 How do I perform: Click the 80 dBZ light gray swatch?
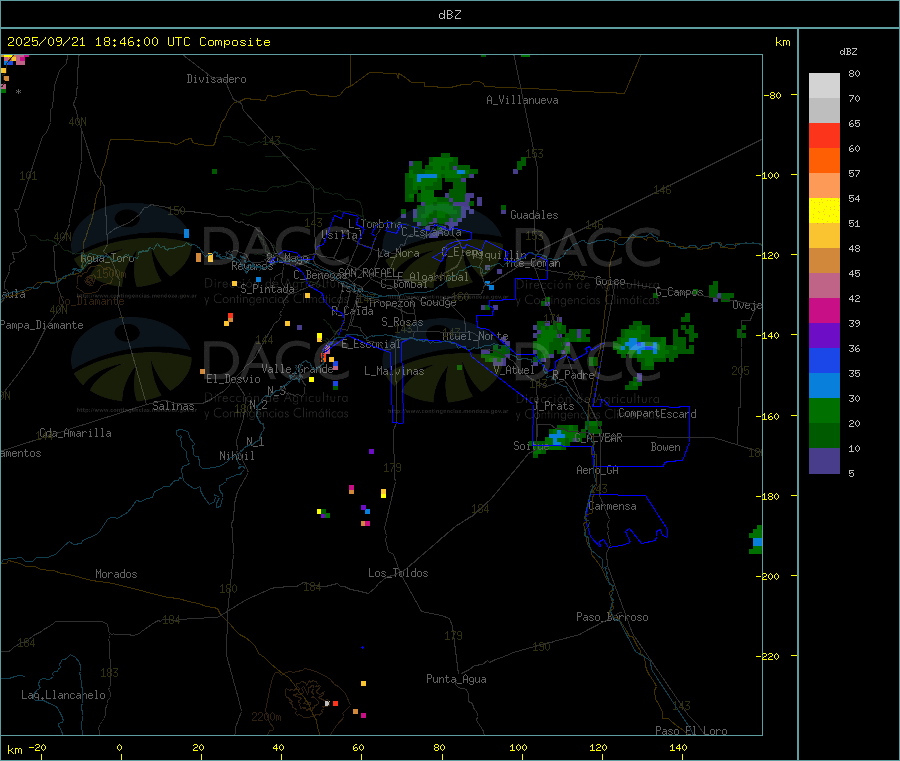tap(824, 86)
